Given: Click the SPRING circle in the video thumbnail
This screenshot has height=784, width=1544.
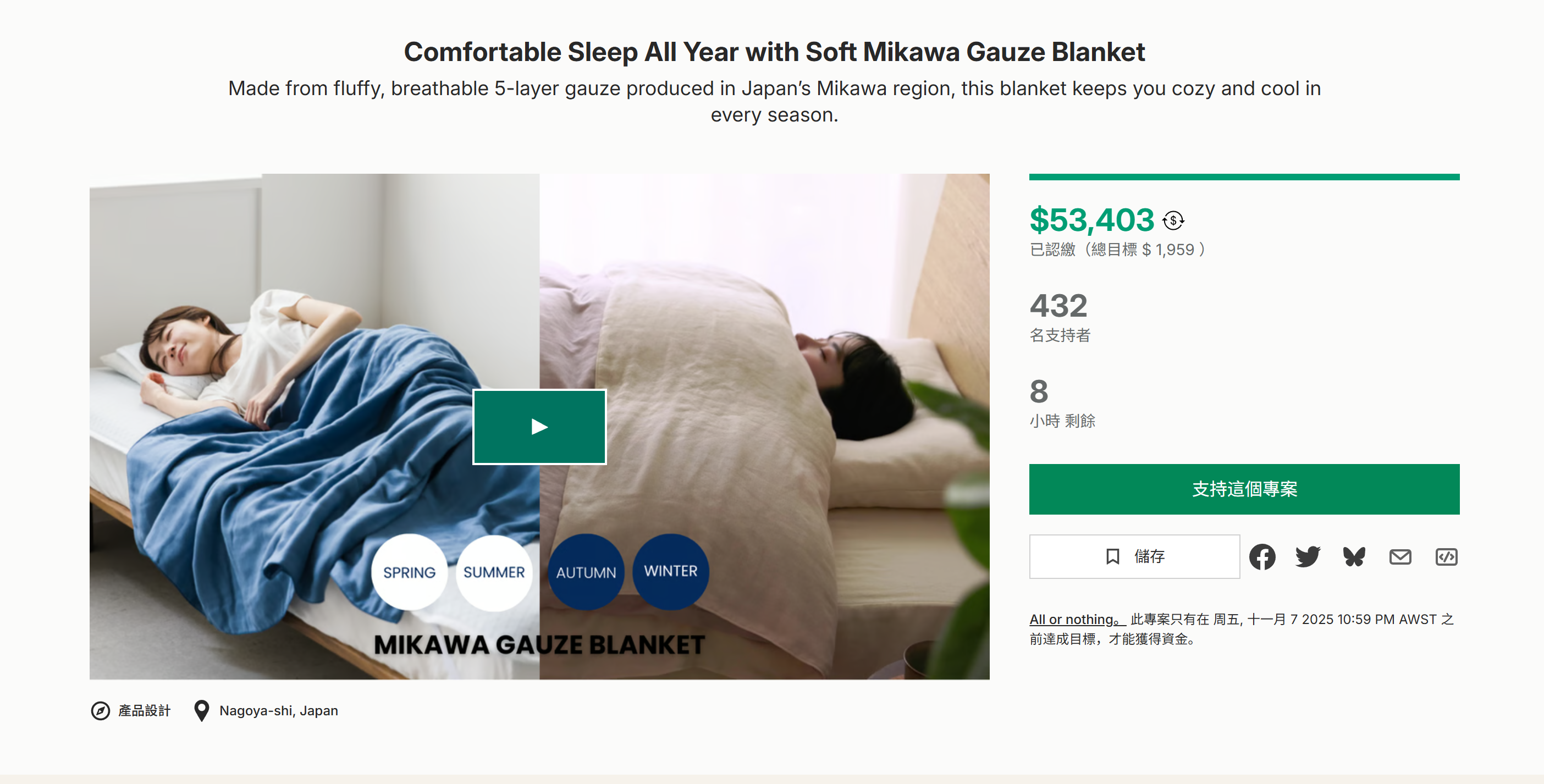Looking at the screenshot, I should click(x=410, y=572).
